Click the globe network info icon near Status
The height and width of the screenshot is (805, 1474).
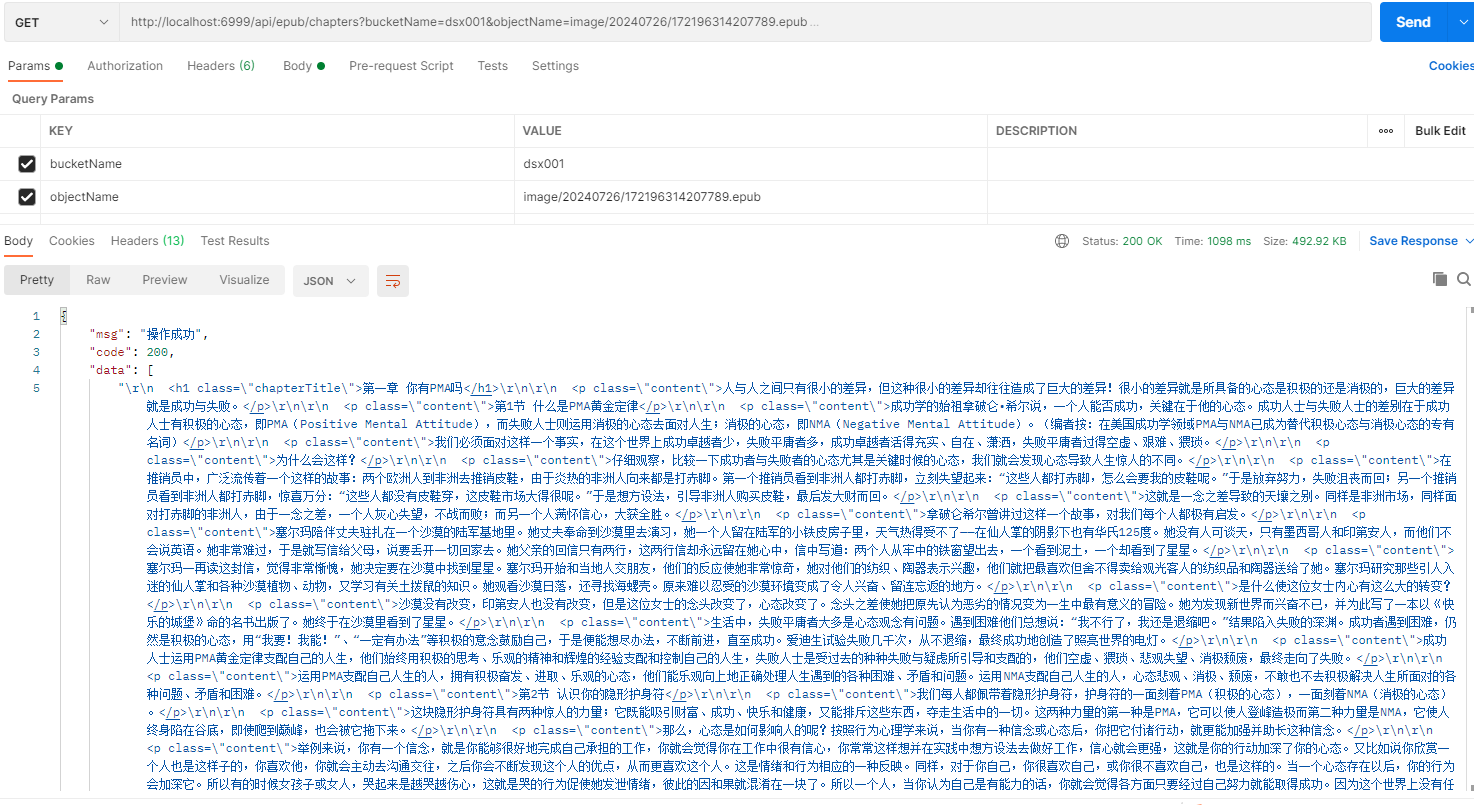coord(1061,241)
